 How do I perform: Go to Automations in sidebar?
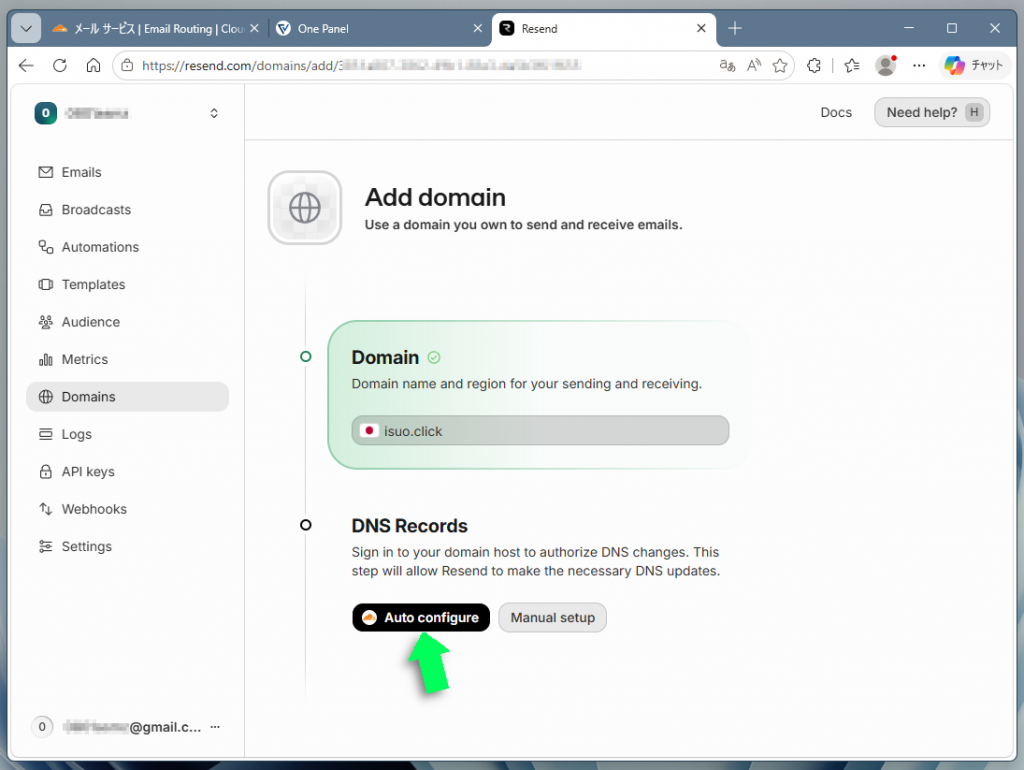click(x=127, y=247)
